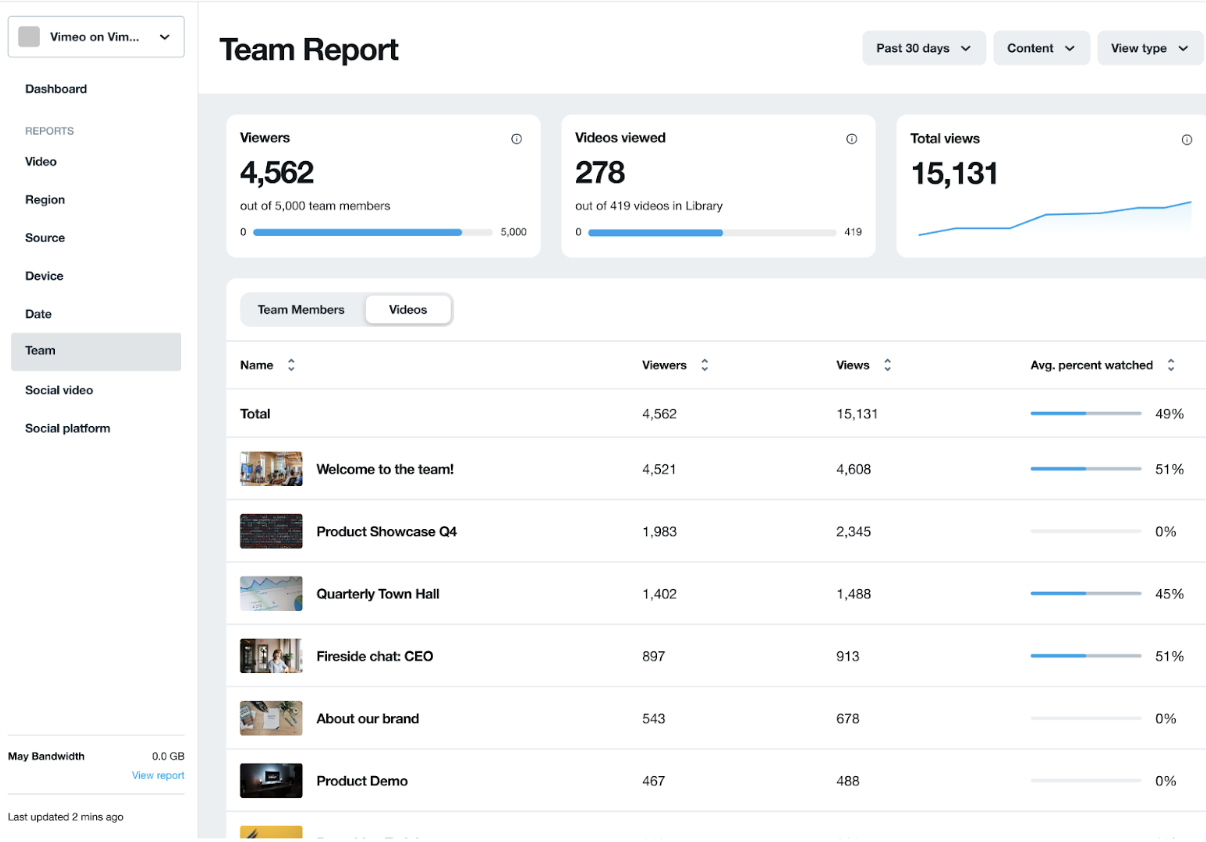Click the View report bandwidth link

click(x=158, y=775)
